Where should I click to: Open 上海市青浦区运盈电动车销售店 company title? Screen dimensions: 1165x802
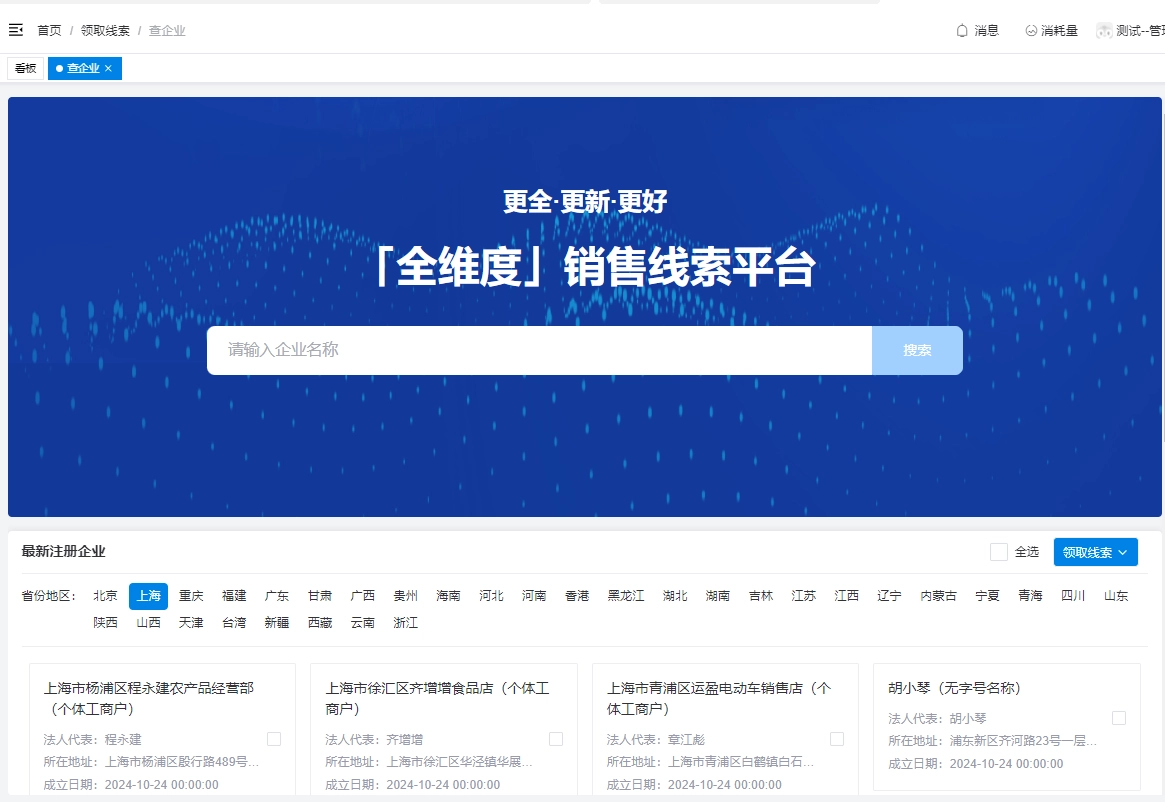click(x=718, y=699)
